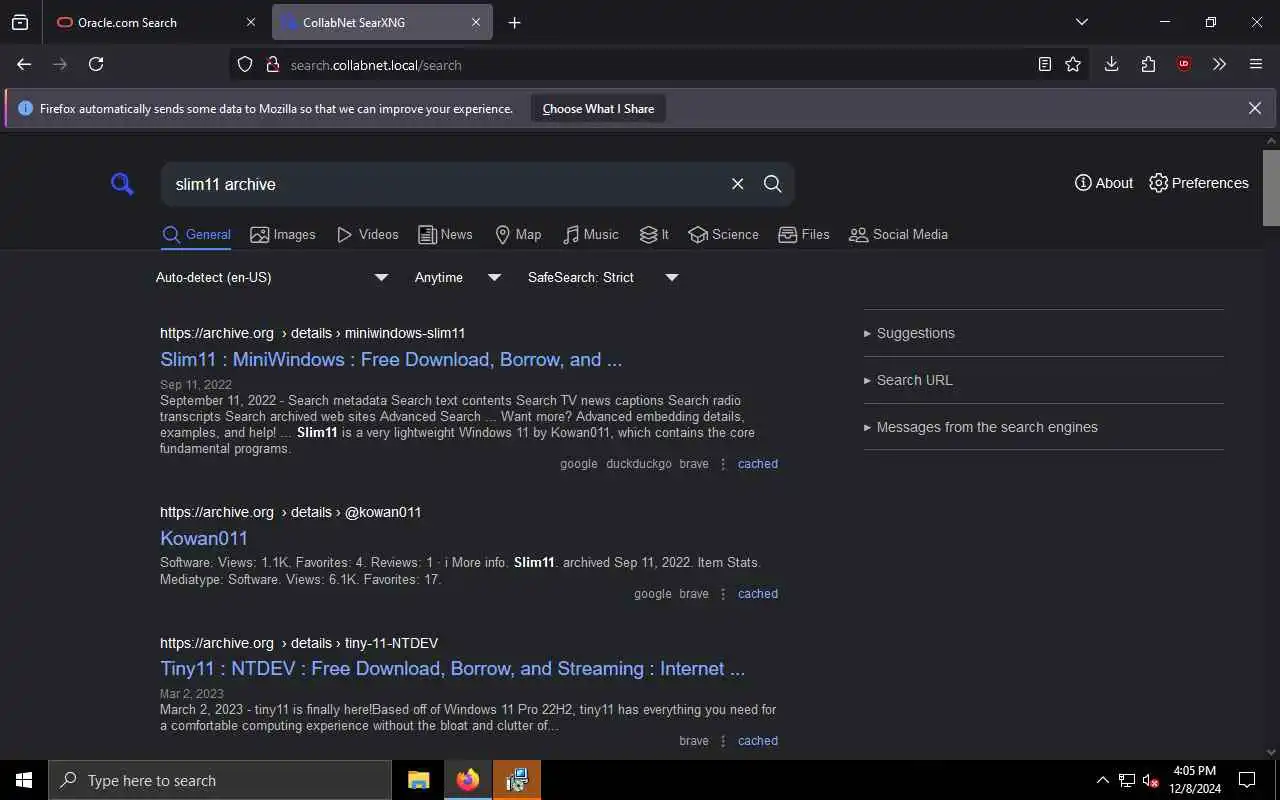Switch to Science tab
This screenshot has height=800, width=1280.
(x=723, y=234)
